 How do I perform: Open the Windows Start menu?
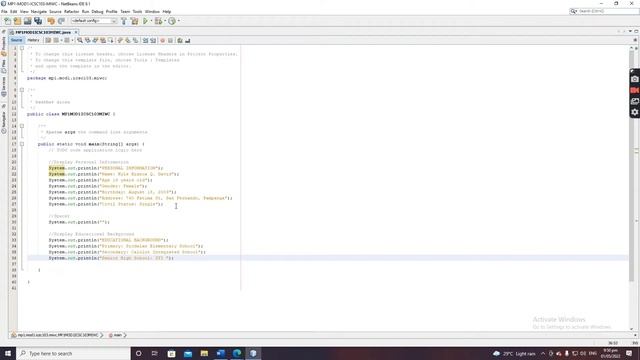(8, 353)
